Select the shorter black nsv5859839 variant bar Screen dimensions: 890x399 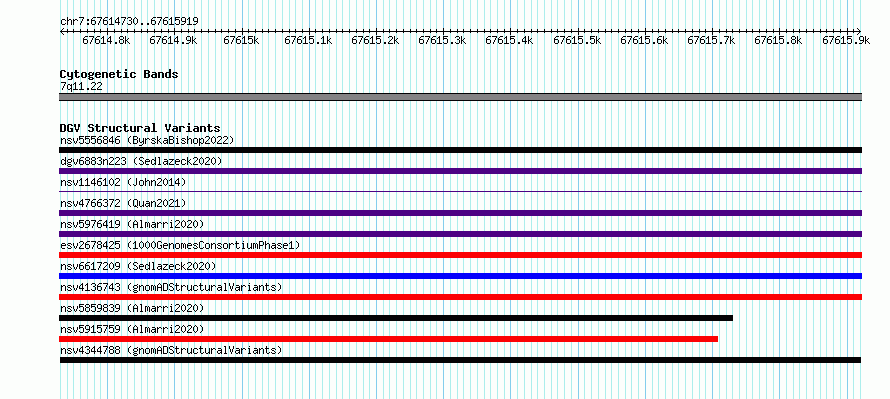pos(396,318)
